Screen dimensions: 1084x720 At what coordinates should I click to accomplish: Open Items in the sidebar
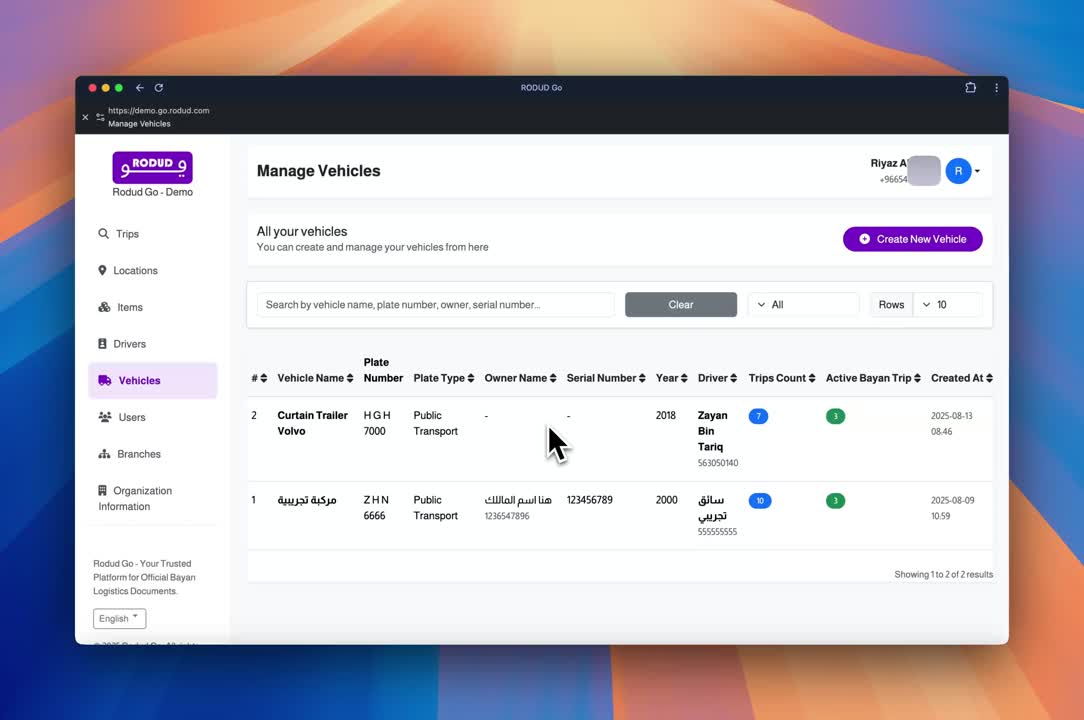(x=153, y=307)
